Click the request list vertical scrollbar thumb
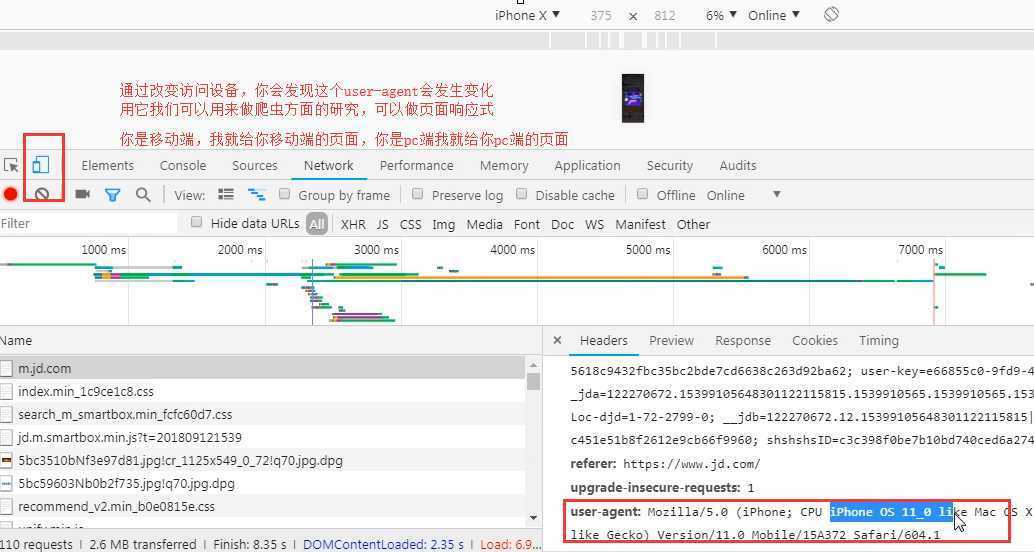 click(533, 381)
